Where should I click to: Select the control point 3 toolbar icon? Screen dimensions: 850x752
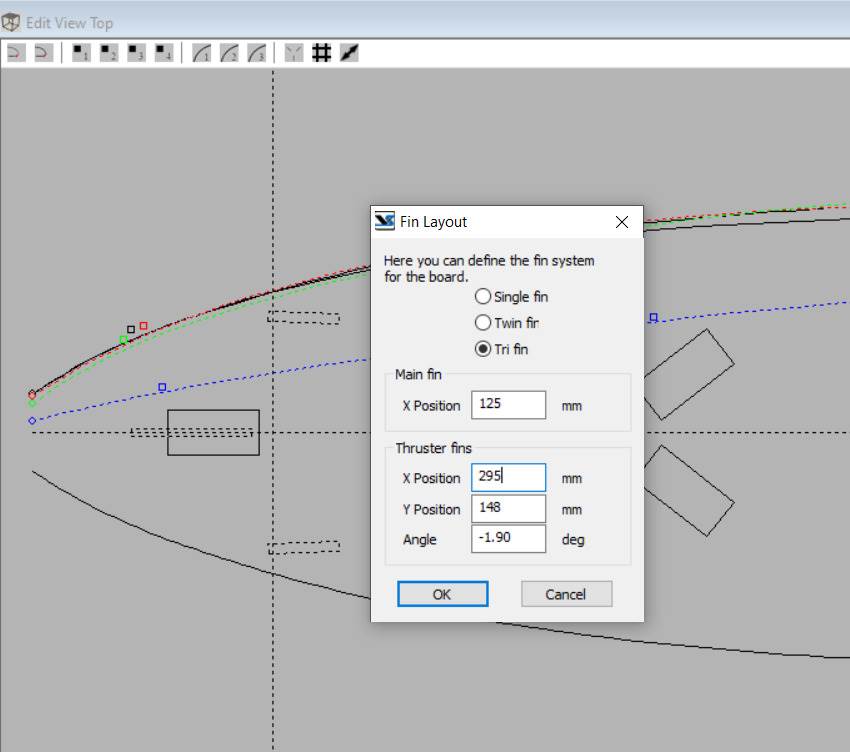click(x=137, y=53)
